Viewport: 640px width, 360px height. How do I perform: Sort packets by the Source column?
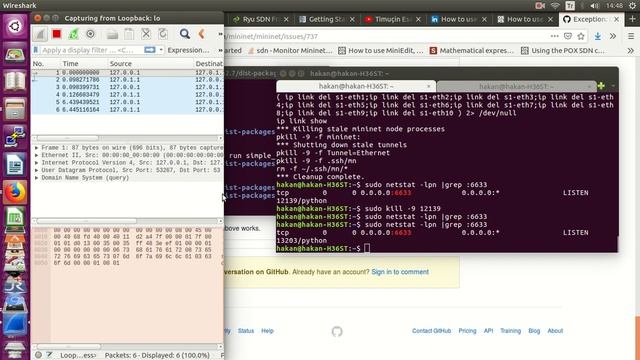[120, 64]
